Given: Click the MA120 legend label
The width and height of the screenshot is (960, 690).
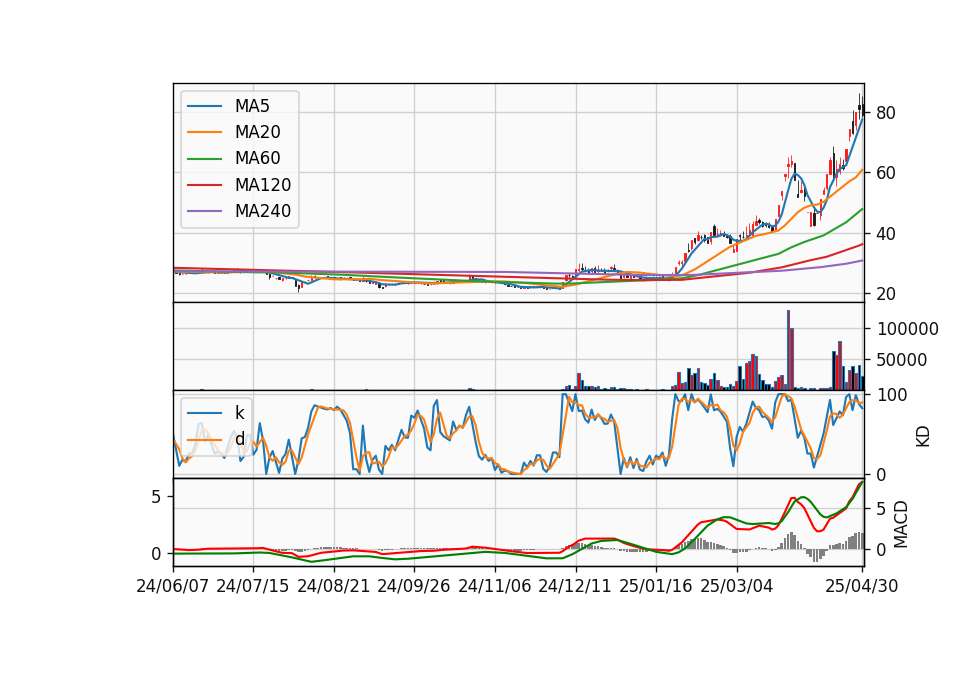Looking at the screenshot, I should [x=263, y=185].
